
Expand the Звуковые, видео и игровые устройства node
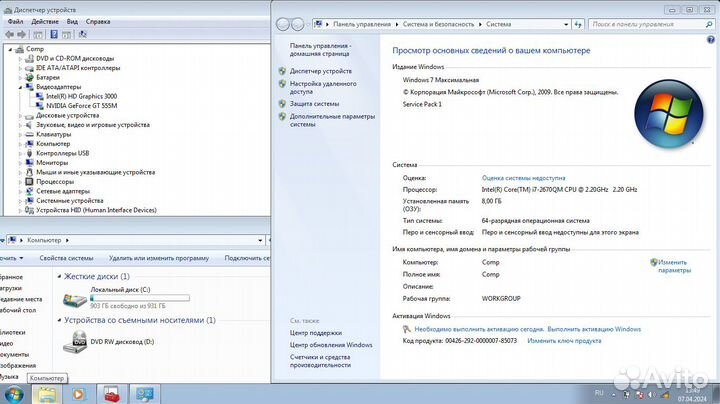click(x=20, y=125)
